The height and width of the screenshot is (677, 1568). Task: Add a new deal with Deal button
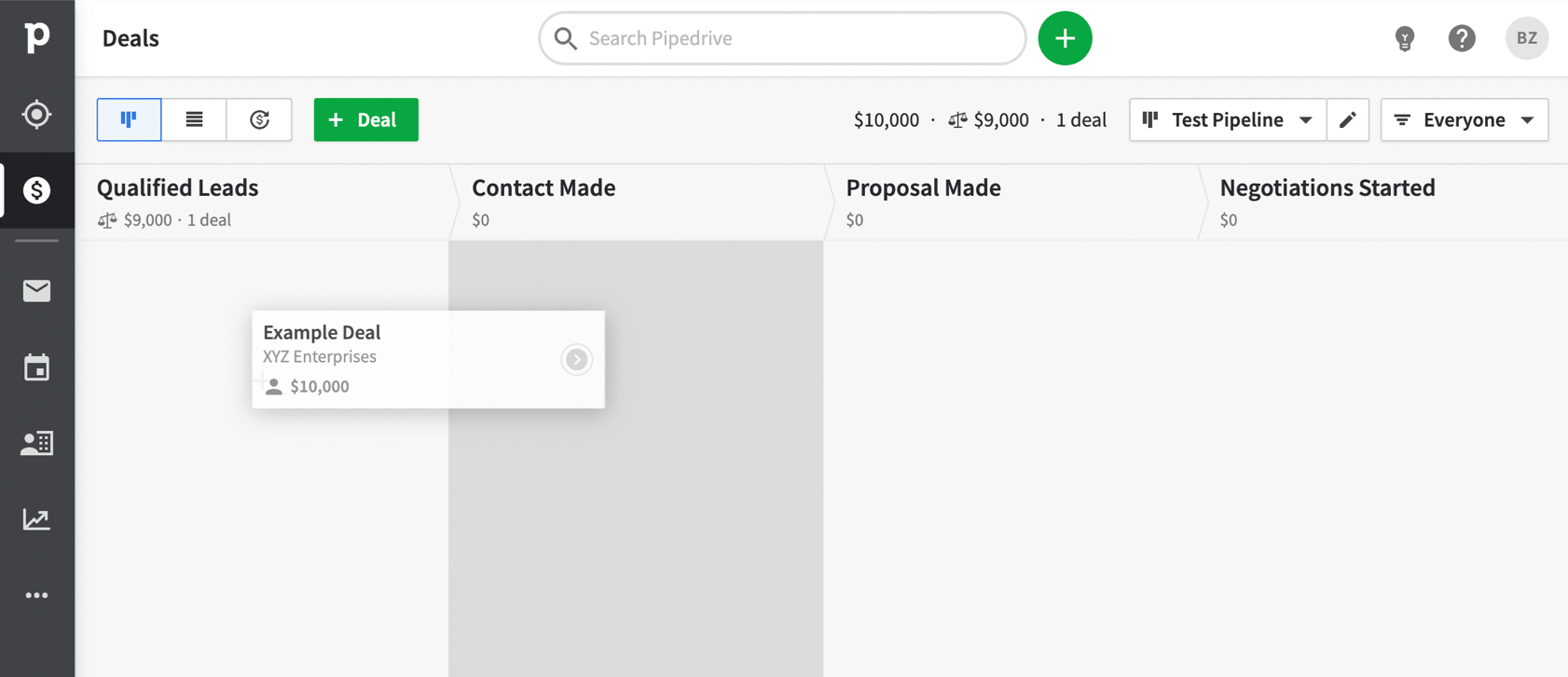point(365,119)
